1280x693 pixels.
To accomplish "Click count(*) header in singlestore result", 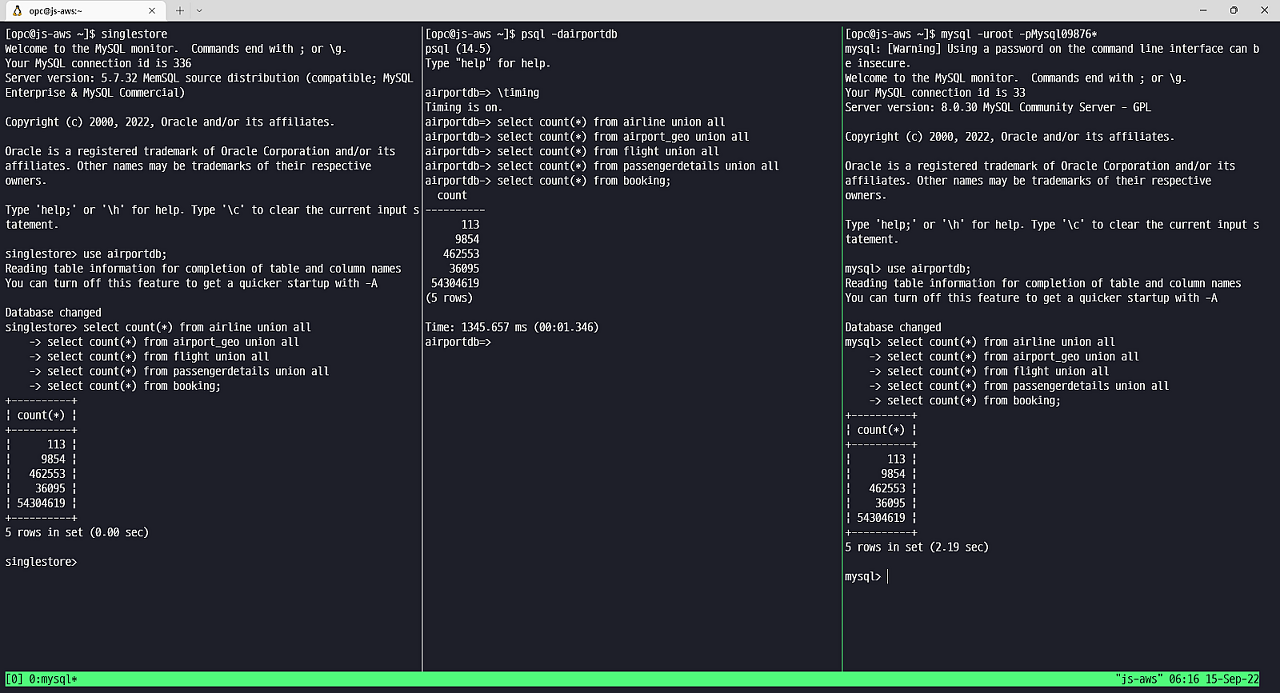I will [x=41, y=415].
